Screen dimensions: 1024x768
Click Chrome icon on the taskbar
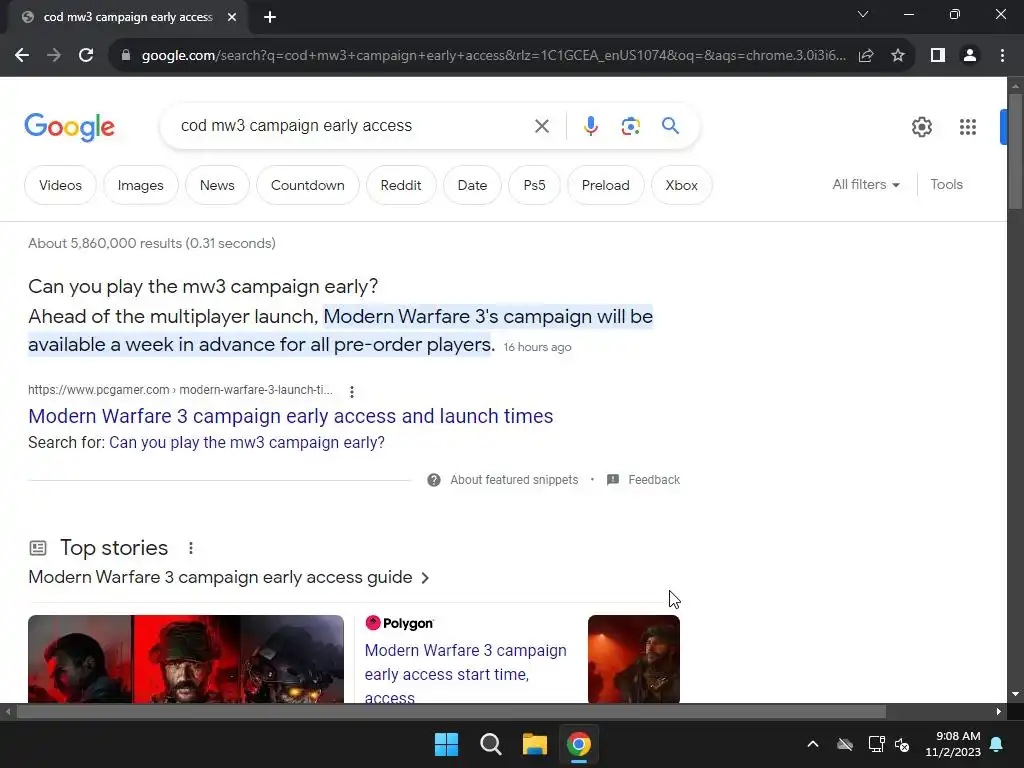pos(579,744)
